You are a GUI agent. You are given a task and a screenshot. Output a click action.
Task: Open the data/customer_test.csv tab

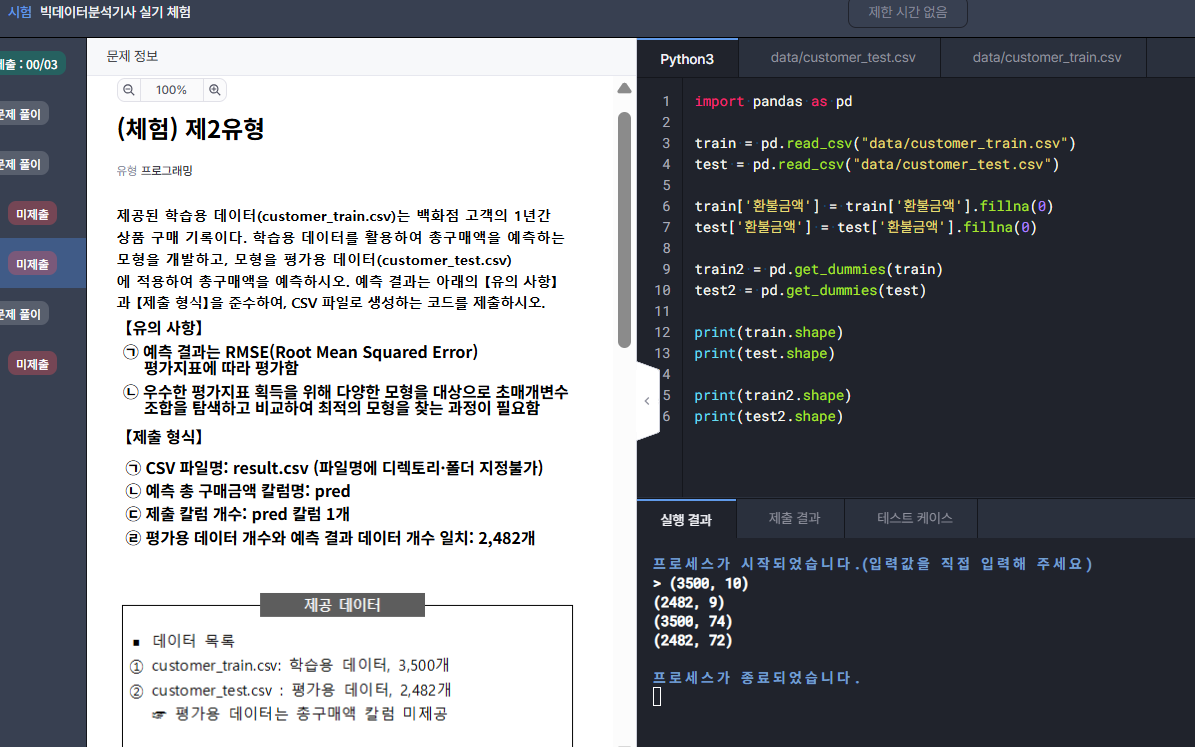tap(843, 58)
